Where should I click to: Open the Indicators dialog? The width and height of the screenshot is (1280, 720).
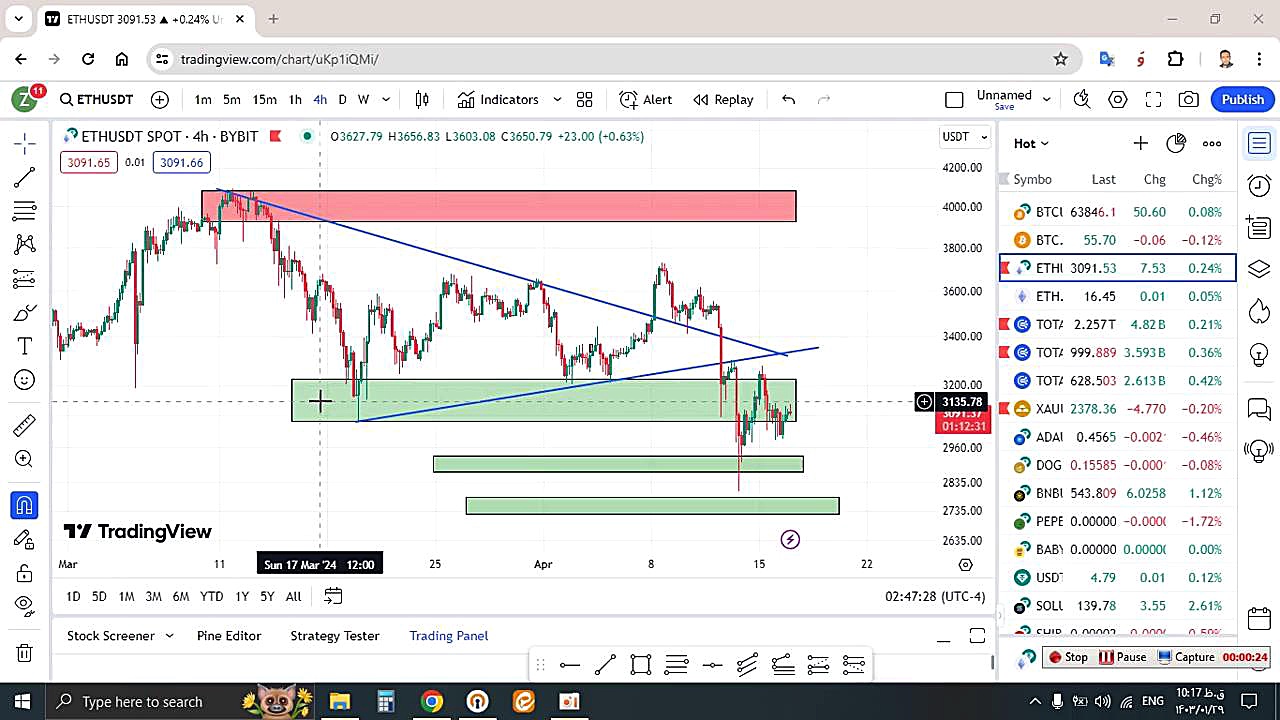click(498, 99)
